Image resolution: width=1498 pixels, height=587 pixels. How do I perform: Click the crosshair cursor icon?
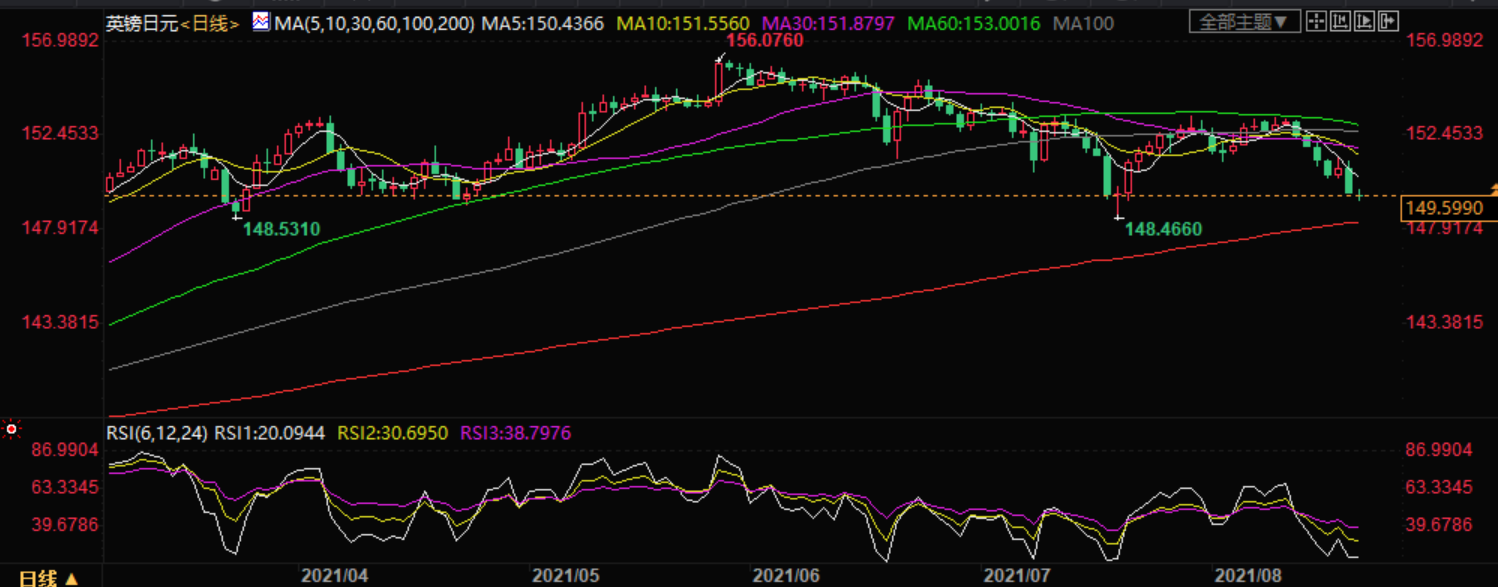point(1317,21)
